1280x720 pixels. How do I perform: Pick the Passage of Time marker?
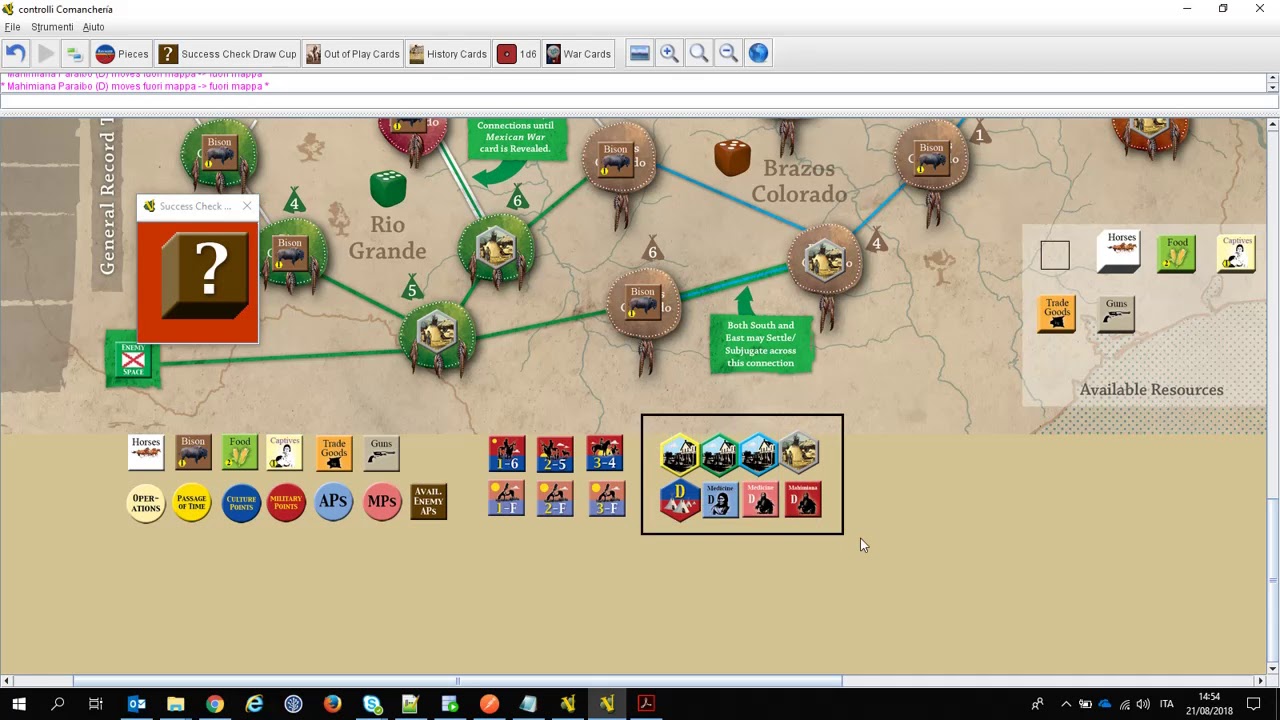[x=192, y=502]
